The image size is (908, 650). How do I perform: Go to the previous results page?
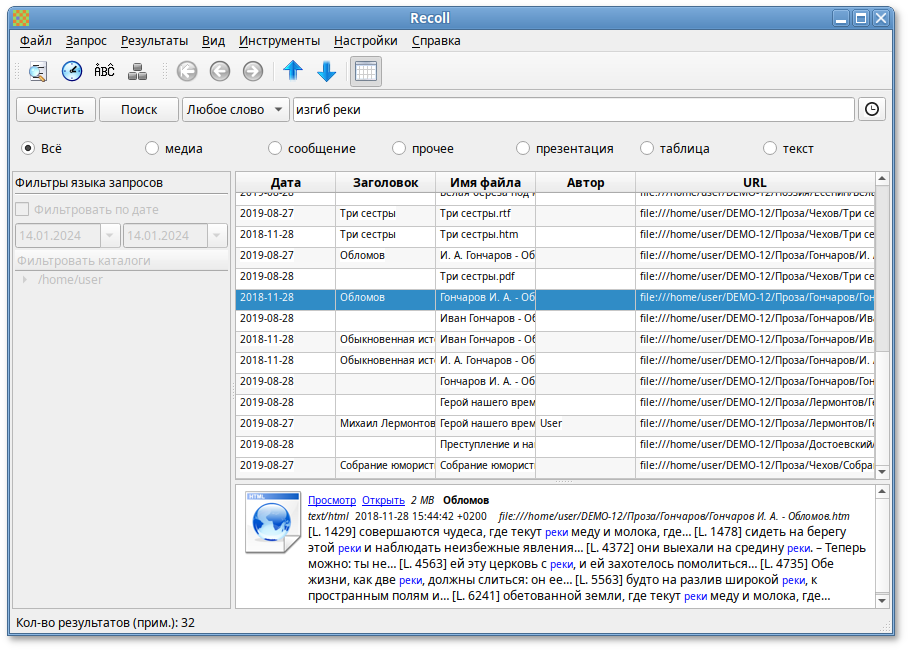tap(220, 71)
